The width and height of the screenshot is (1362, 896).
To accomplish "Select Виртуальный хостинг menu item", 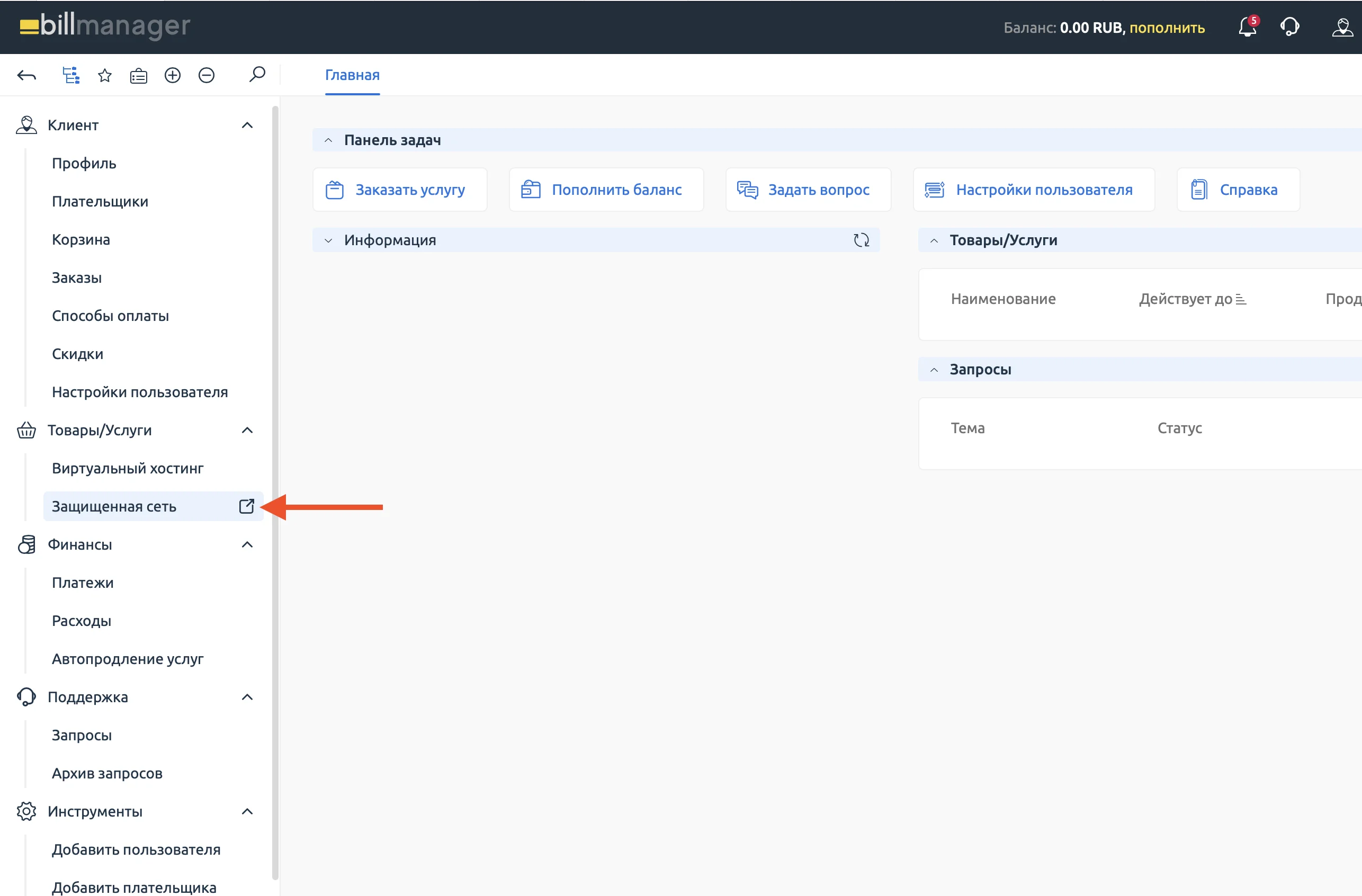I will [128, 468].
